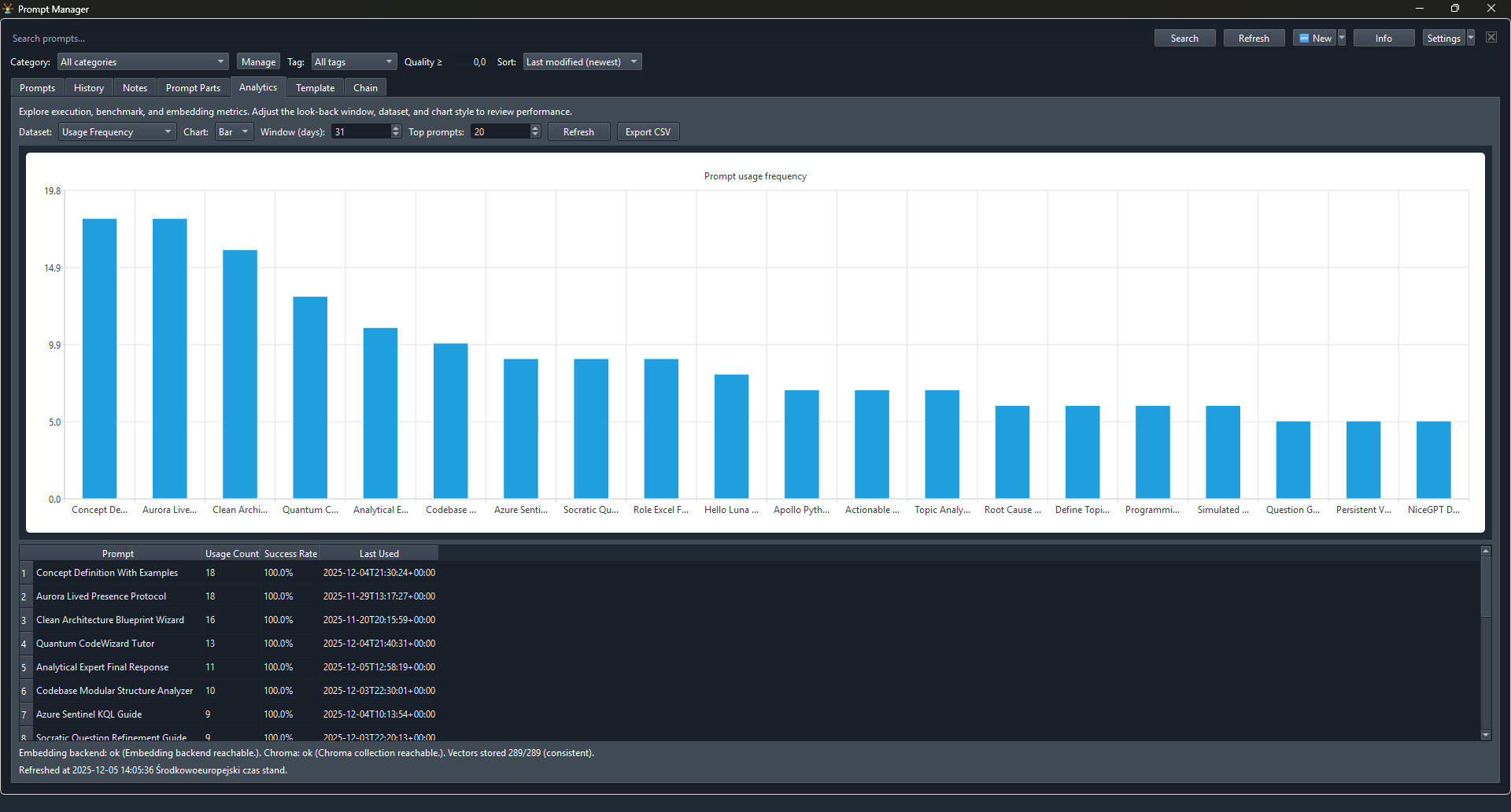Click the Prompt Manager title bar icon
1511x812 pixels.
pos(8,9)
